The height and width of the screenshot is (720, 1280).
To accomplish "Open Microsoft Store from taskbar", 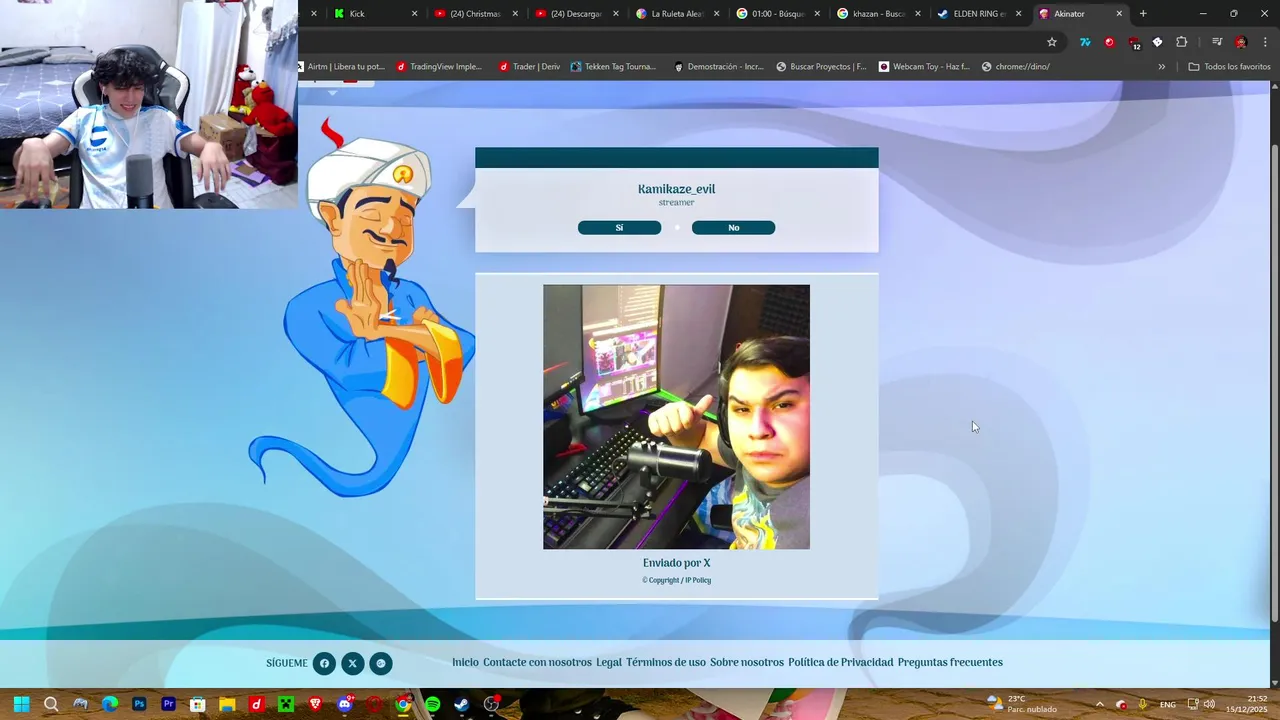I will (x=198, y=704).
